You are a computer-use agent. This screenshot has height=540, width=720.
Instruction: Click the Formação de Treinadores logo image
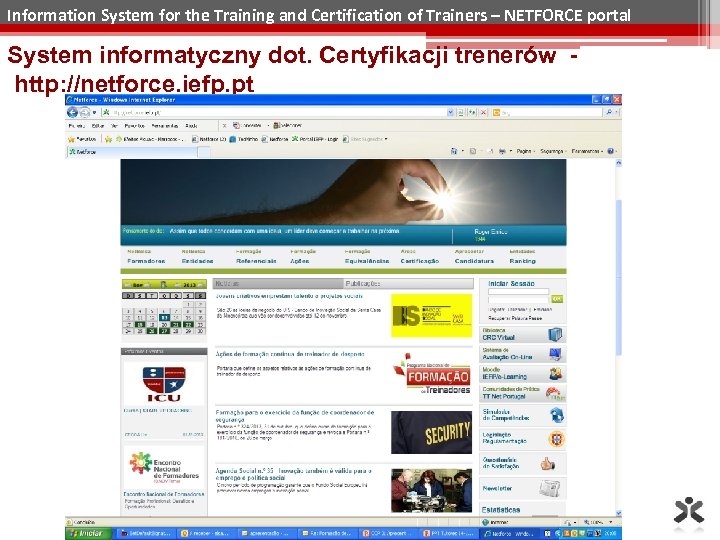(x=432, y=373)
